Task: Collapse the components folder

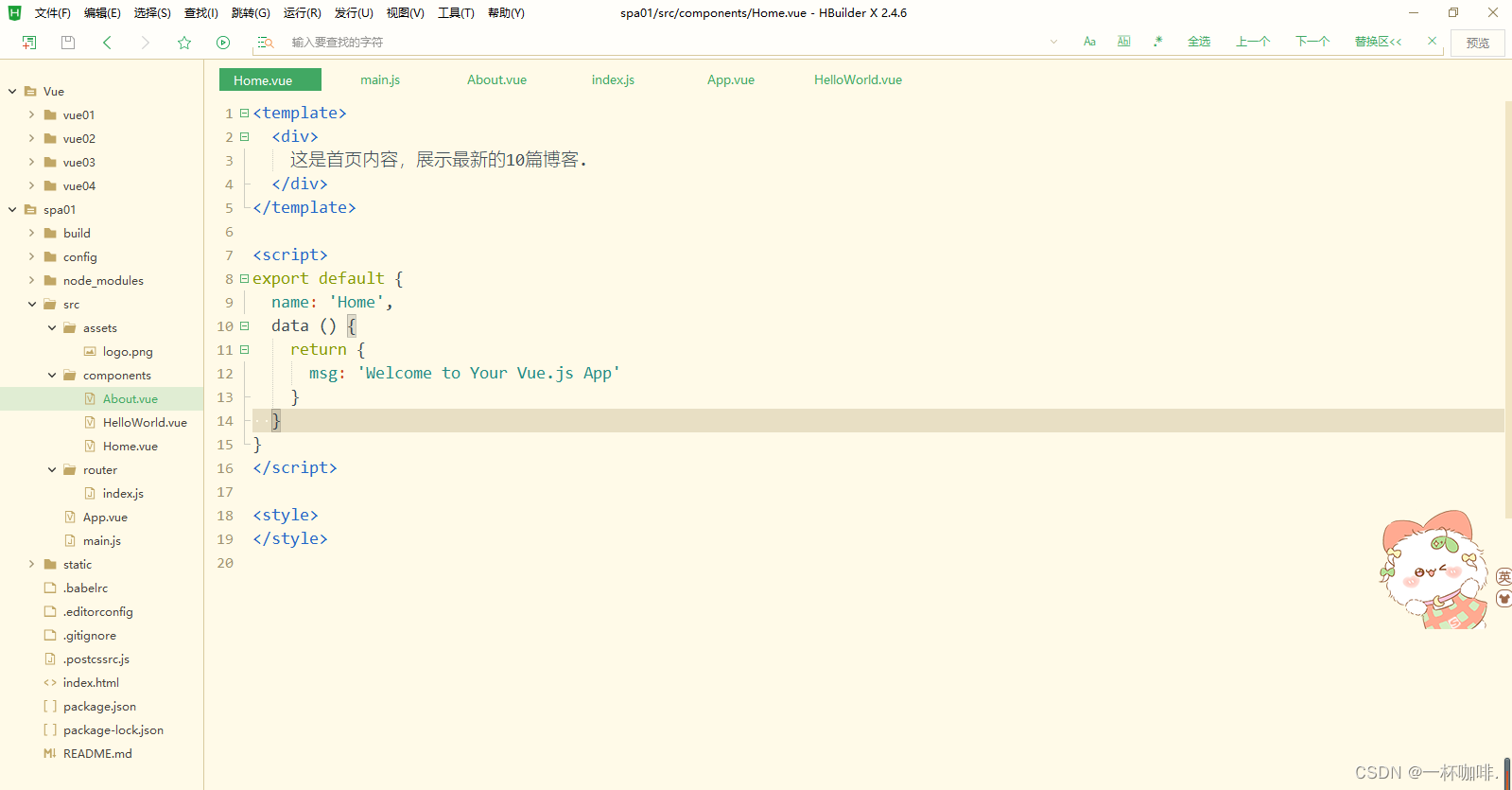Action: click(52, 376)
